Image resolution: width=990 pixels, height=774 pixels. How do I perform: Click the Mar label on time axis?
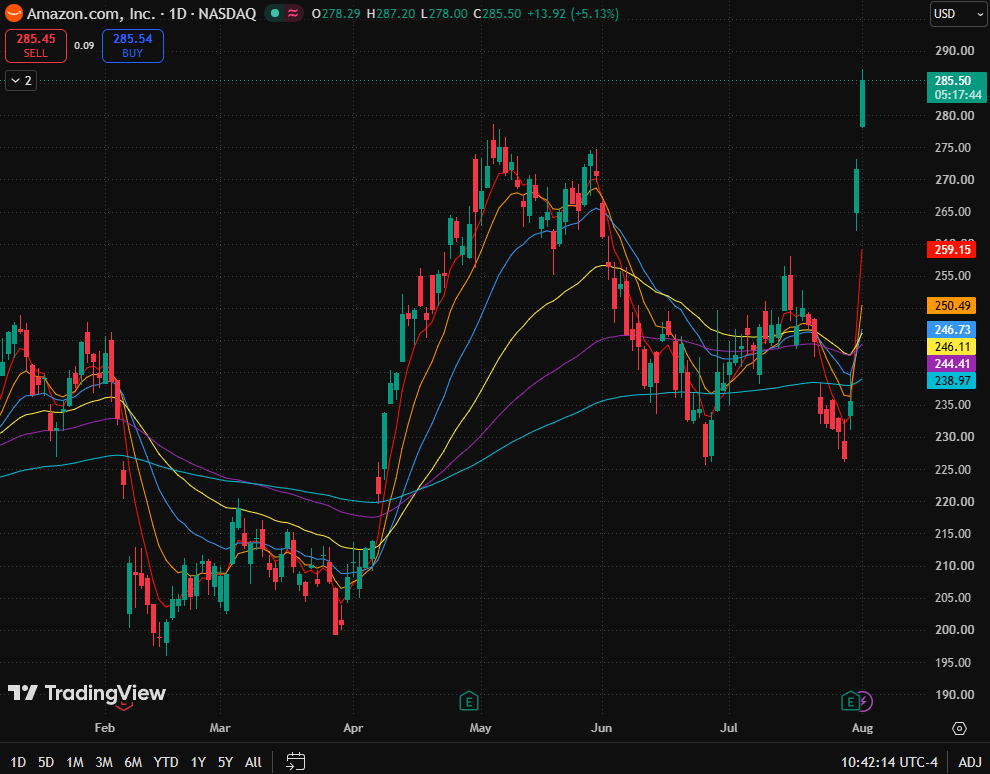(220, 728)
